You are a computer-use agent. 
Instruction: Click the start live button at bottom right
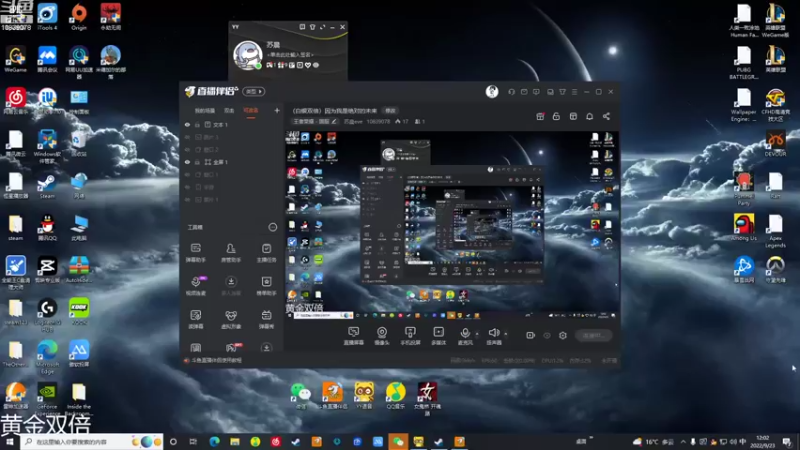[594, 336]
